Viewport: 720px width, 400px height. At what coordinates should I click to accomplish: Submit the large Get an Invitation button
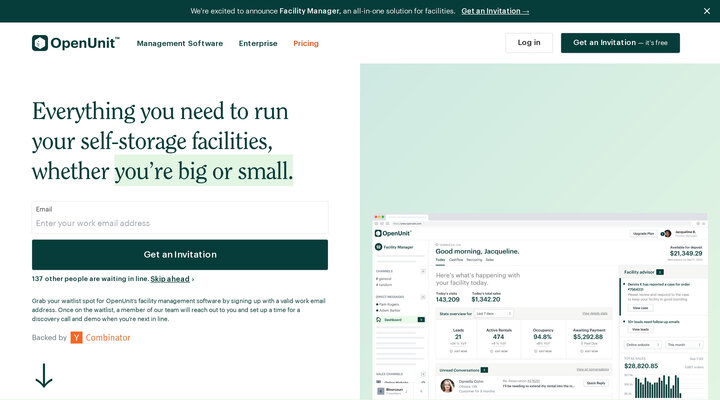(x=180, y=254)
